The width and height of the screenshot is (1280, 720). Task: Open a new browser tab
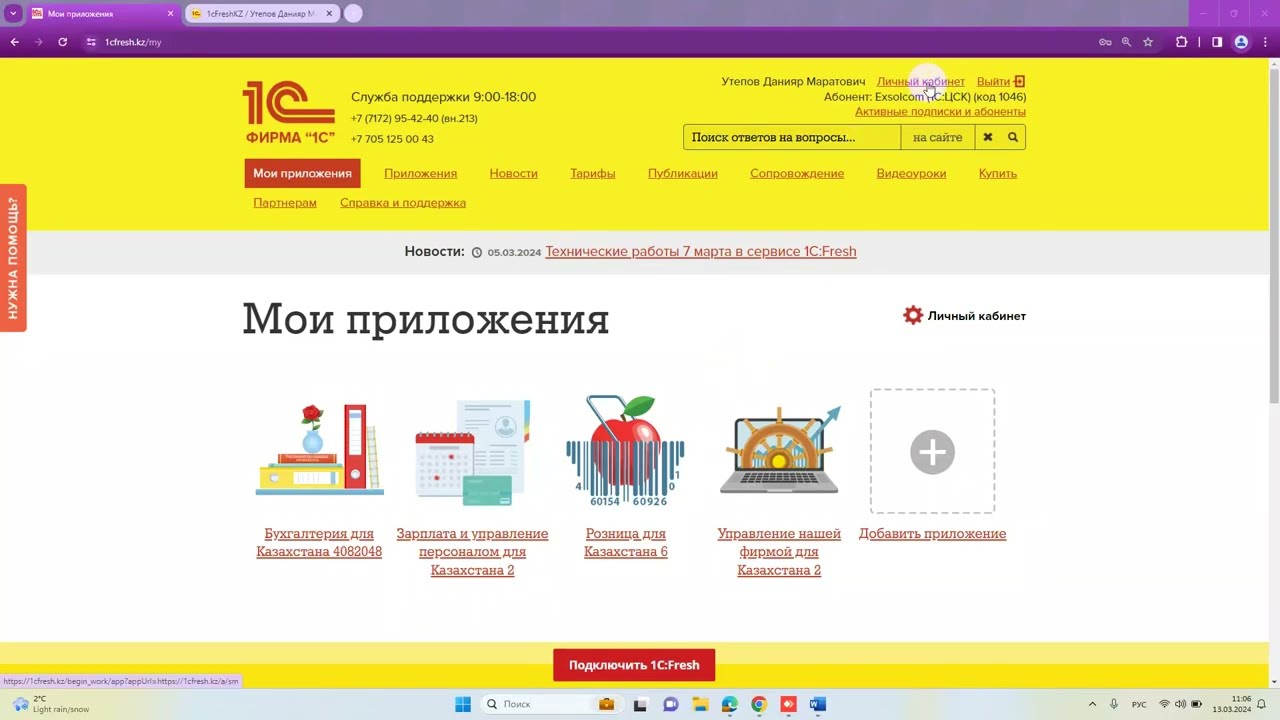[353, 14]
